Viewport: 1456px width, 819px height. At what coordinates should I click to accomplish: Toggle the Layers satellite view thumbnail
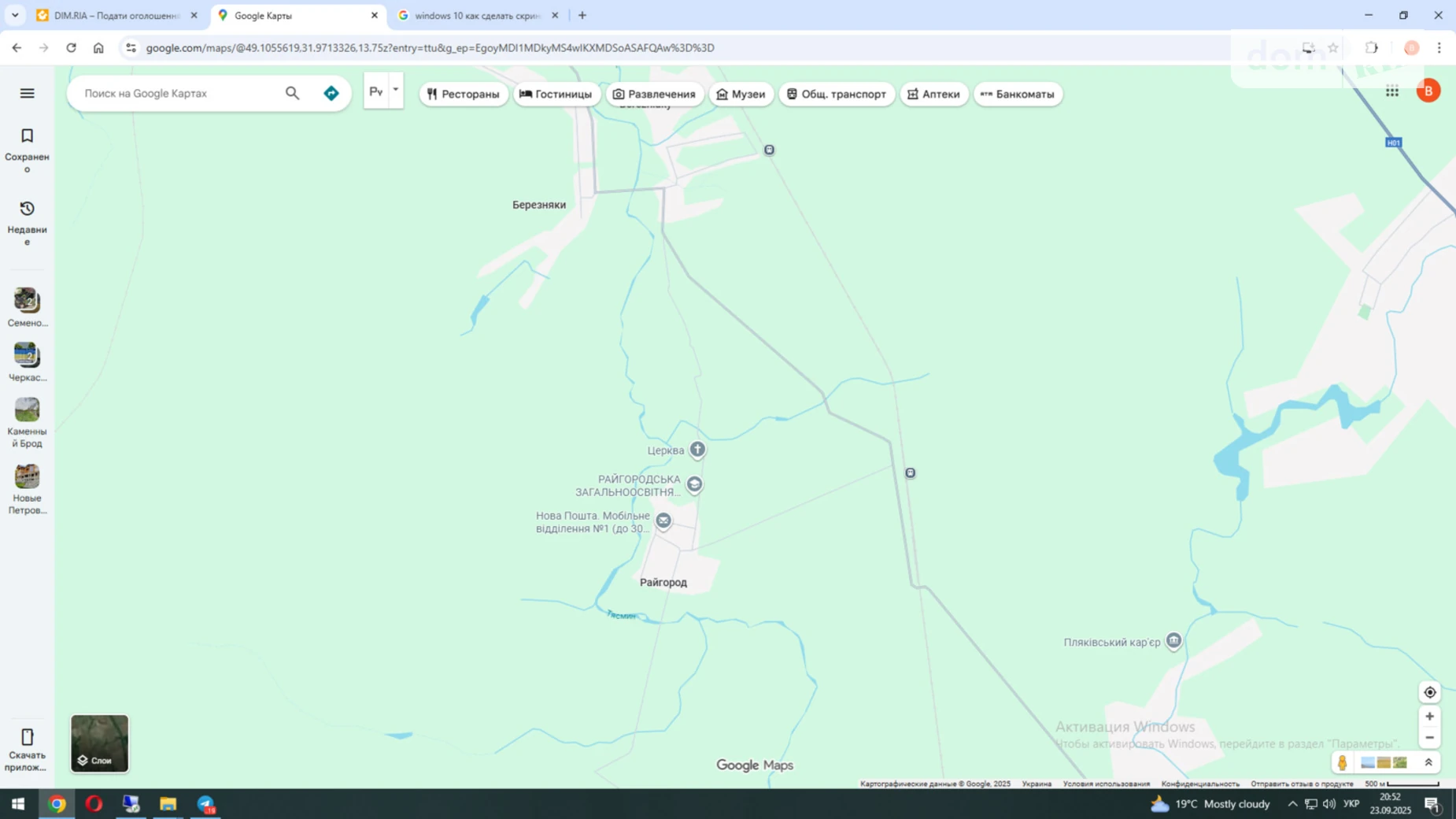[x=99, y=743]
